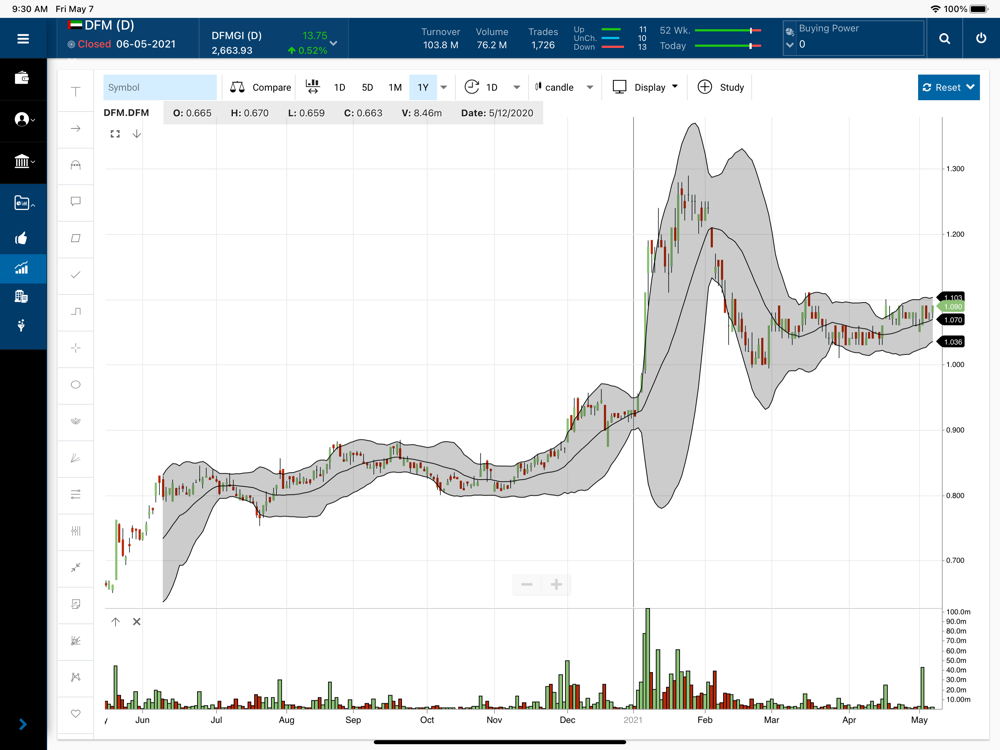This screenshot has height=750, width=1000.
Task: Select the note annotation tool
Action: pyautogui.click(x=76, y=604)
